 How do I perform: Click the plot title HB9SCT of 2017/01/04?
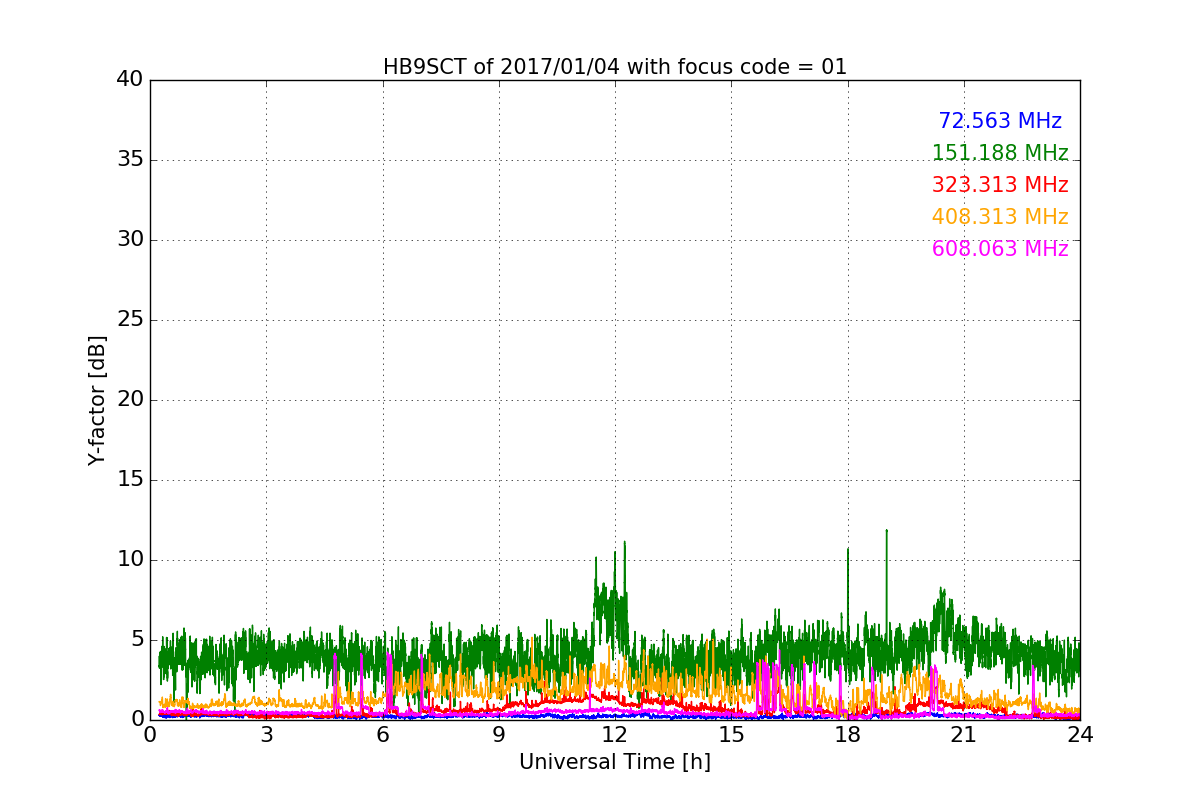tap(615, 67)
